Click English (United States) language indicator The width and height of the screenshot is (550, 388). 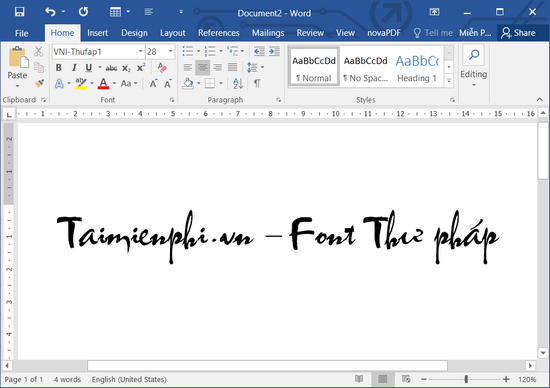129,379
